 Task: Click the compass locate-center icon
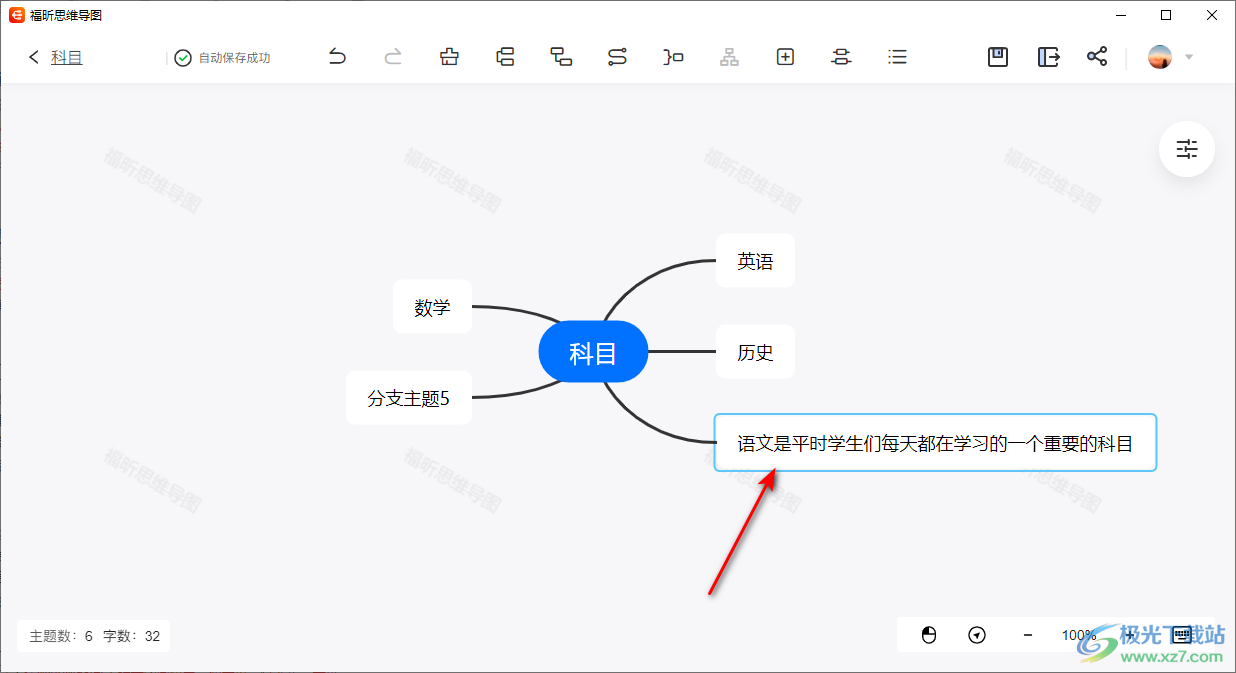pyautogui.click(x=978, y=635)
